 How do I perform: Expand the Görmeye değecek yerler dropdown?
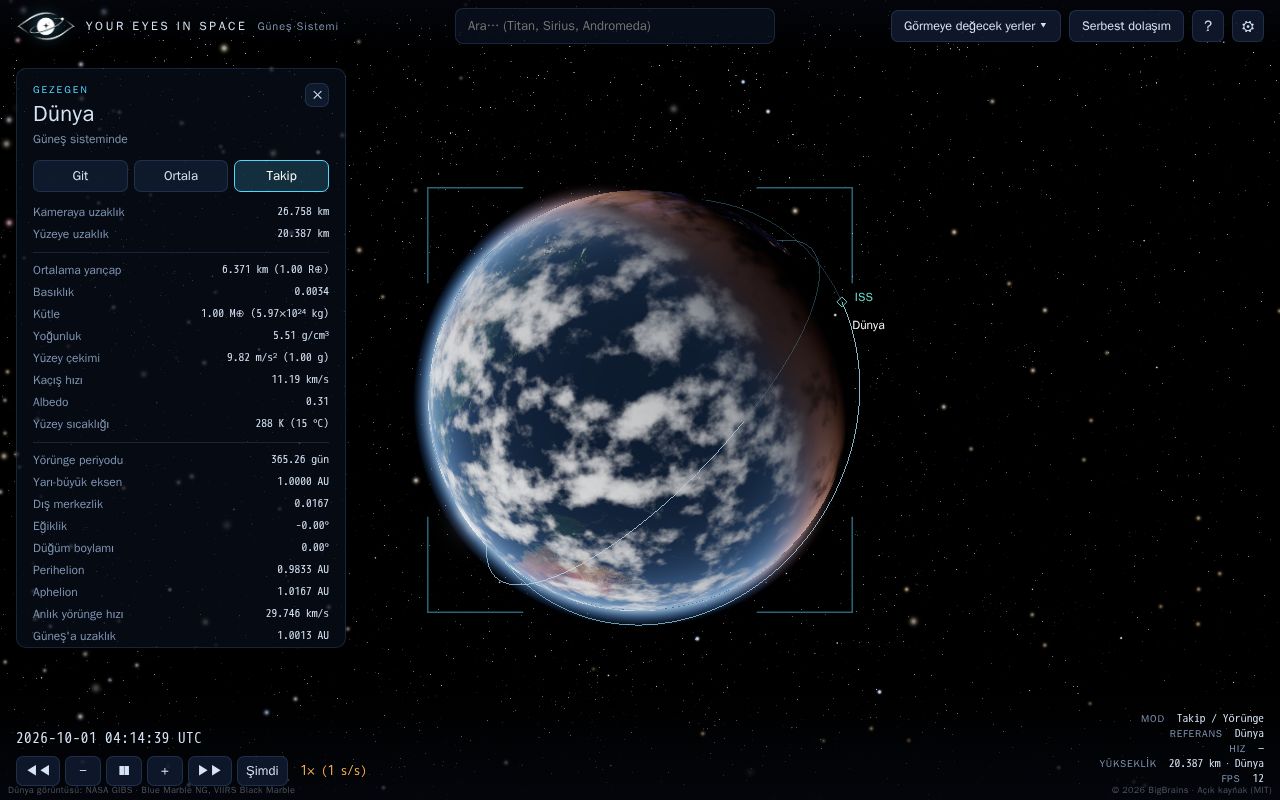coord(975,26)
